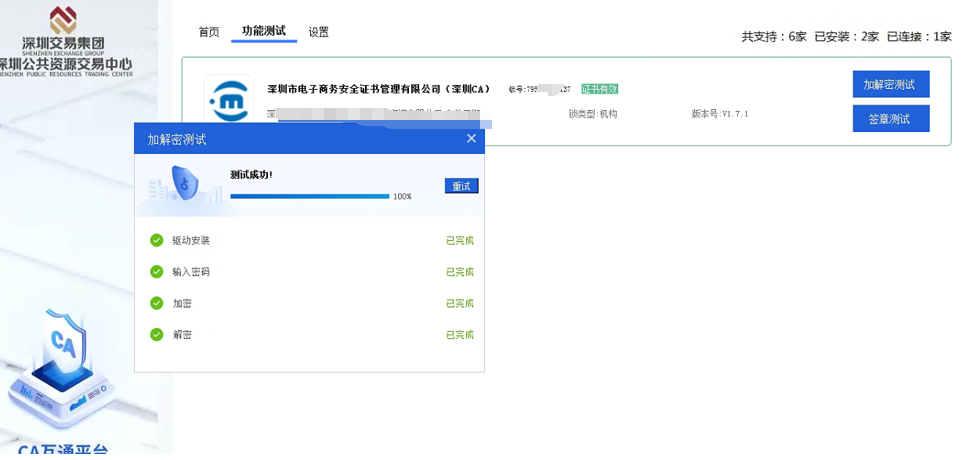
Task: Click the blue shield icon in the dialog
Action: pyautogui.click(x=184, y=184)
